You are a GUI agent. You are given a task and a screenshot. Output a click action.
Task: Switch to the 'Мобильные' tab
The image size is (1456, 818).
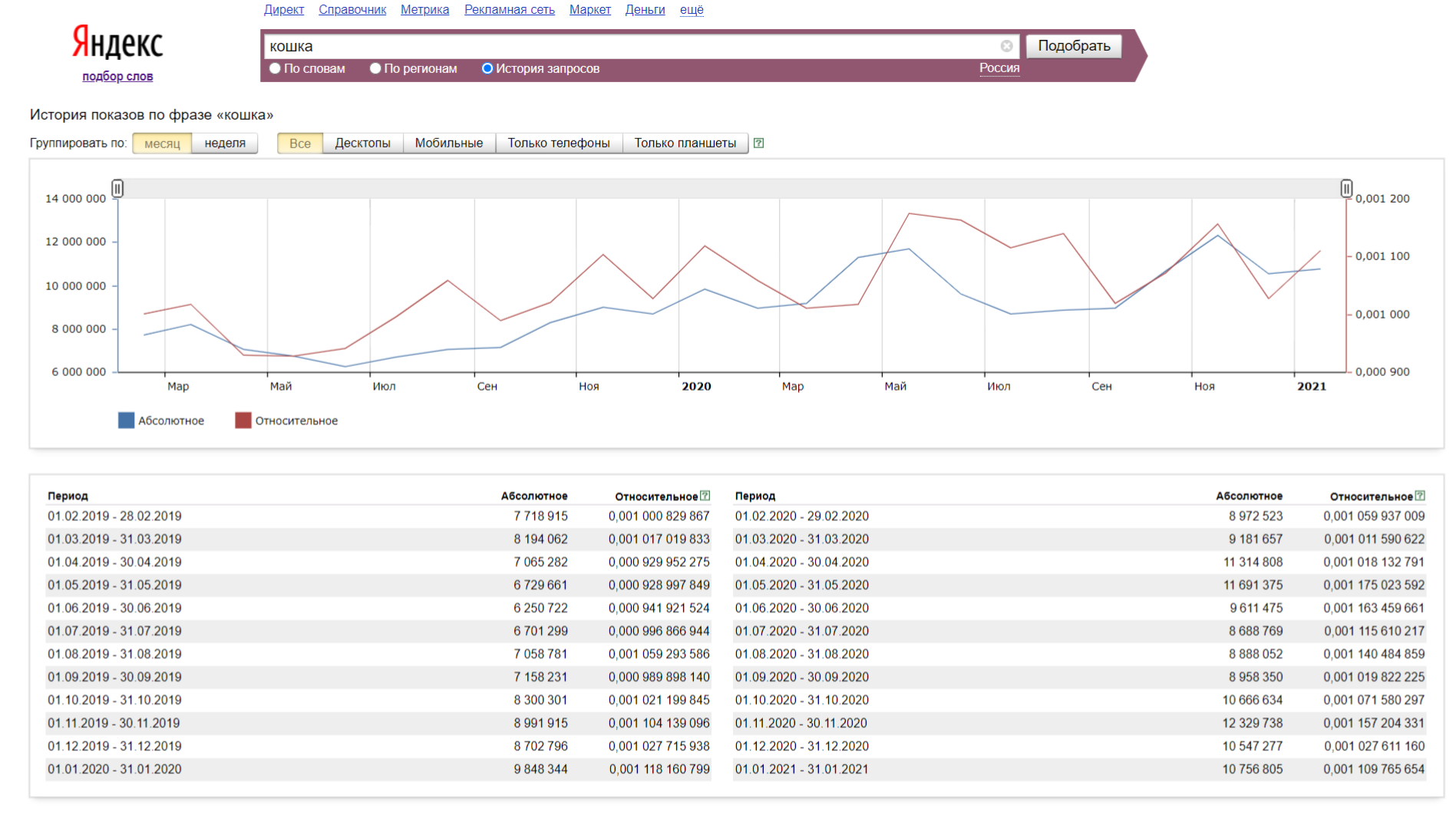[x=449, y=143]
